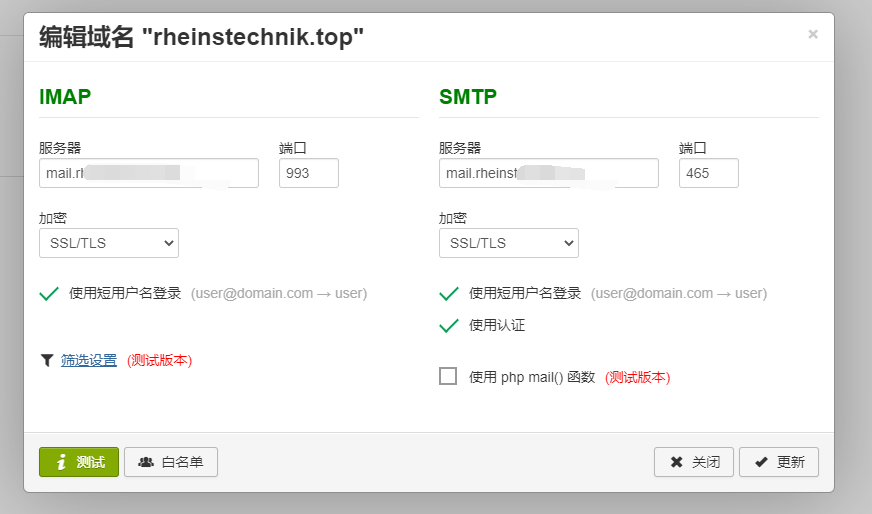Click the 更新 button label
The height and width of the screenshot is (514, 872).
pos(791,462)
